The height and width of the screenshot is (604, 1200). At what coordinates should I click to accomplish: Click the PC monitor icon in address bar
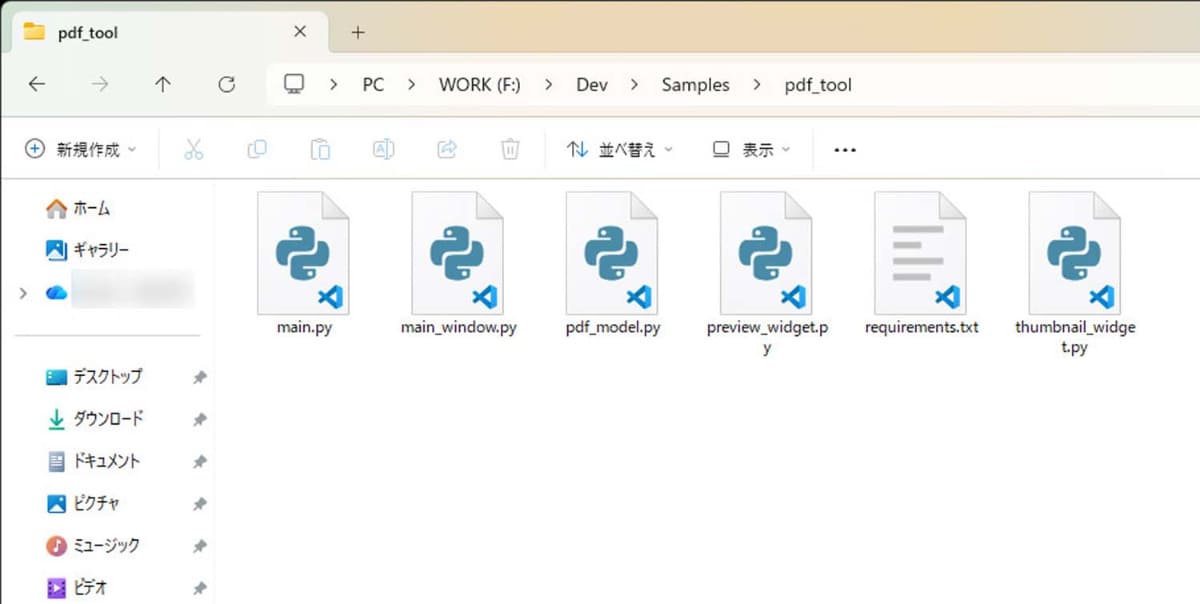[x=294, y=84]
